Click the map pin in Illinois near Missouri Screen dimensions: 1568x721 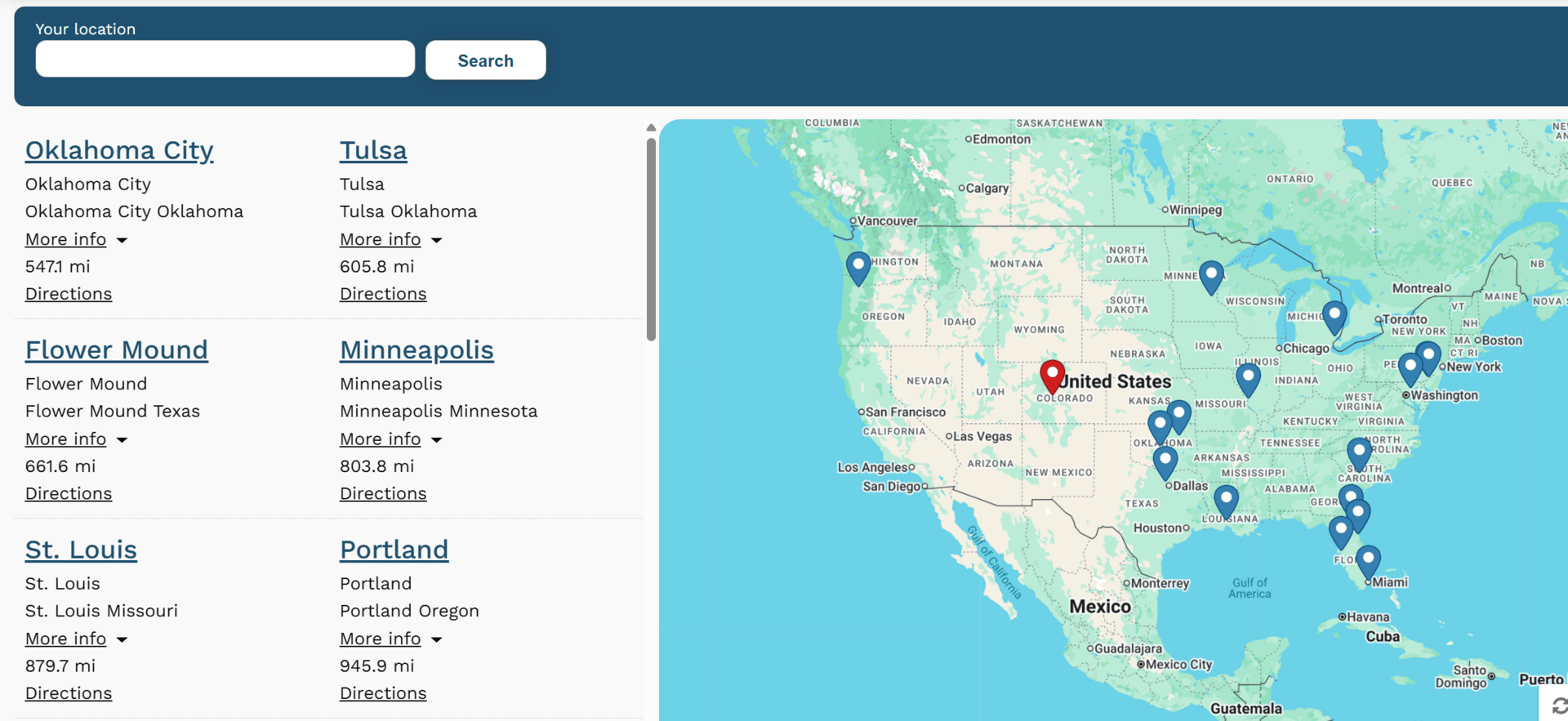pyautogui.click(x=1248, y=380)
